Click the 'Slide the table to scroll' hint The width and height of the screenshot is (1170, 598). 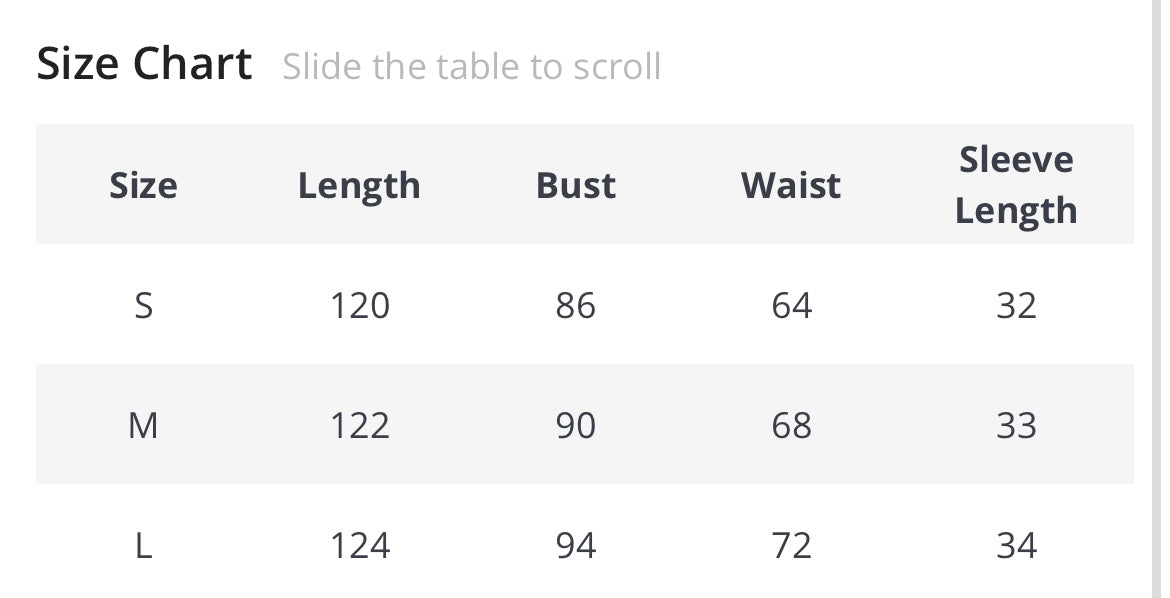471,67
